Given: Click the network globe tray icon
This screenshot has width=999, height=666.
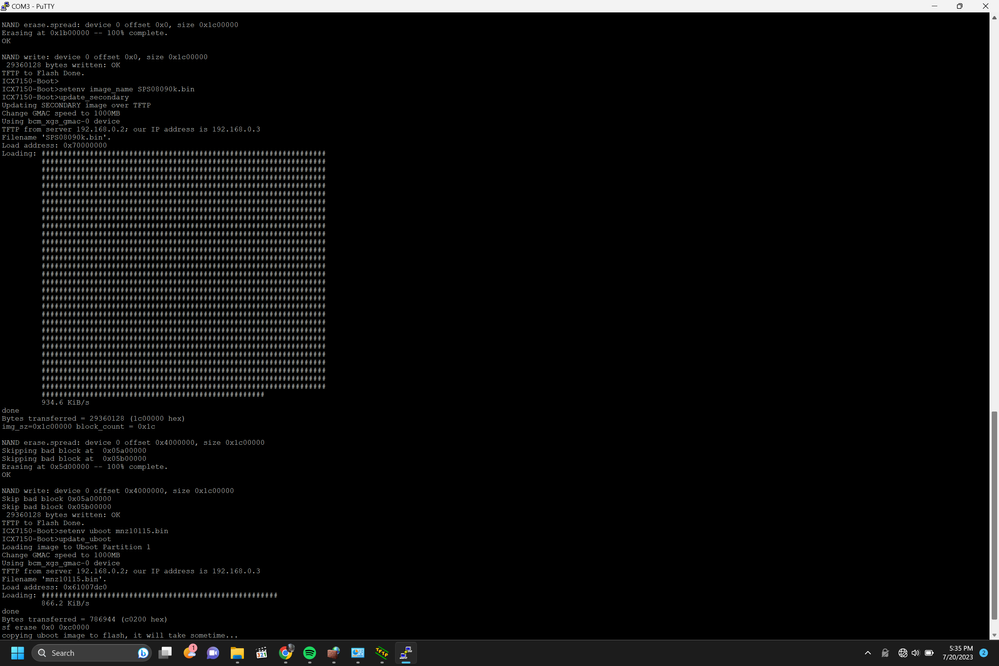Looking at the screenshot, I should tap(902, 653).
